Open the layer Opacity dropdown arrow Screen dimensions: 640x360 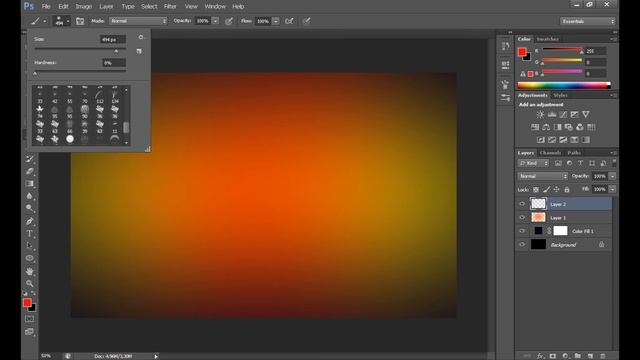[612, 176]
